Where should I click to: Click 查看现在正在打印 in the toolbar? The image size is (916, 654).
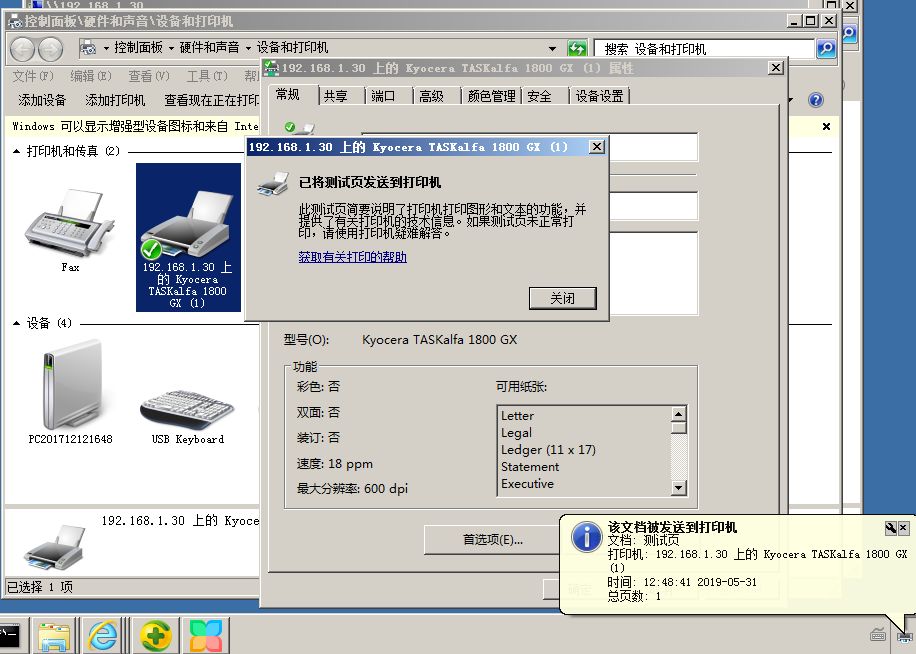pos(211,100)
